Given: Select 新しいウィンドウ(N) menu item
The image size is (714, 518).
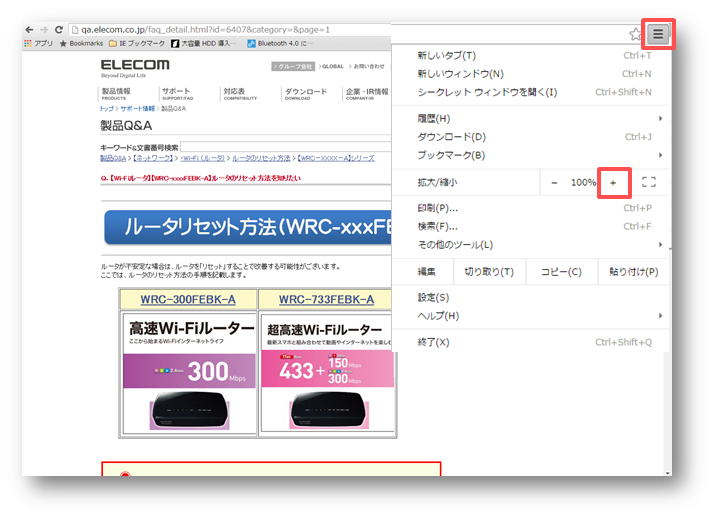Looking at the screenshot, I should click(530, 74).
